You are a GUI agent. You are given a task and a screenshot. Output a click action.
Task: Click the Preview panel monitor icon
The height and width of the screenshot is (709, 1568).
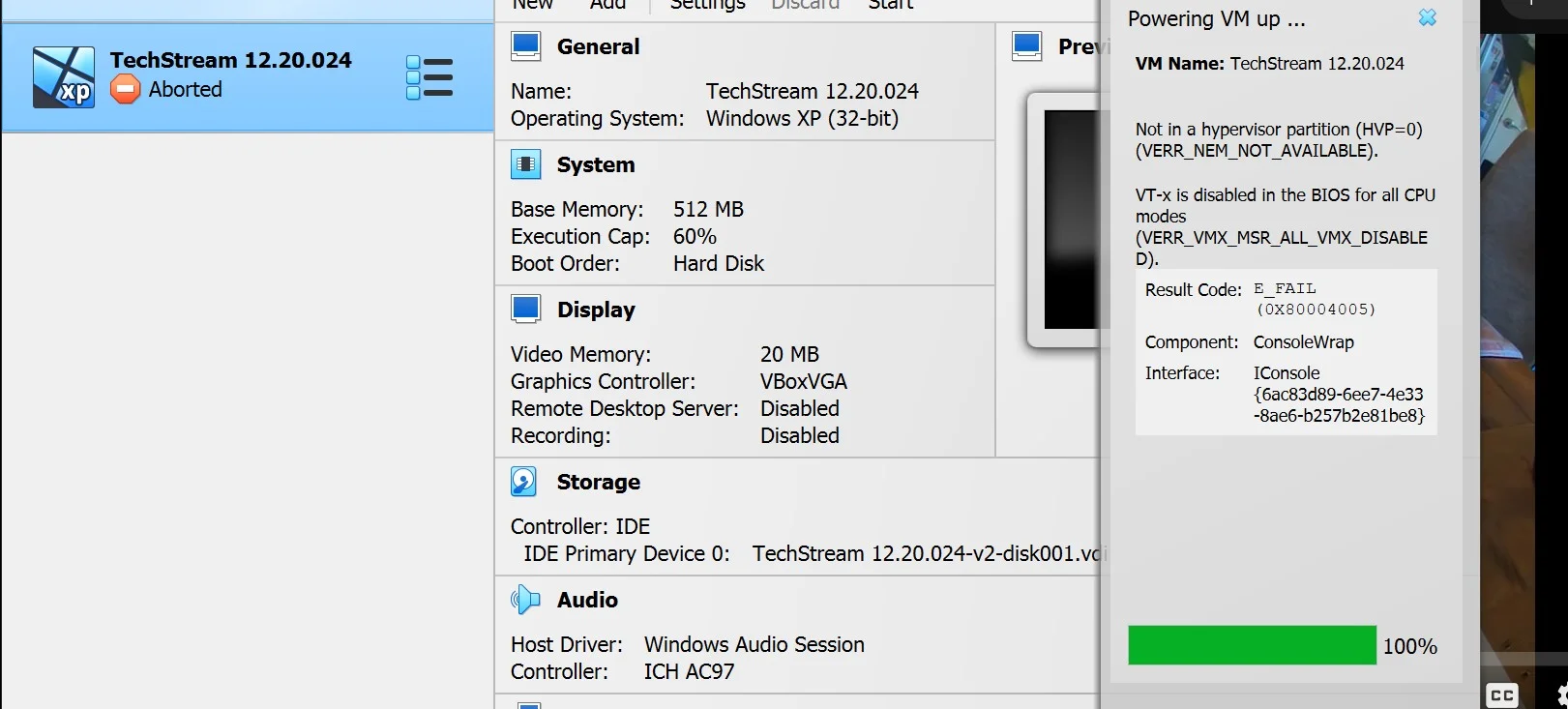(1026, 46)
